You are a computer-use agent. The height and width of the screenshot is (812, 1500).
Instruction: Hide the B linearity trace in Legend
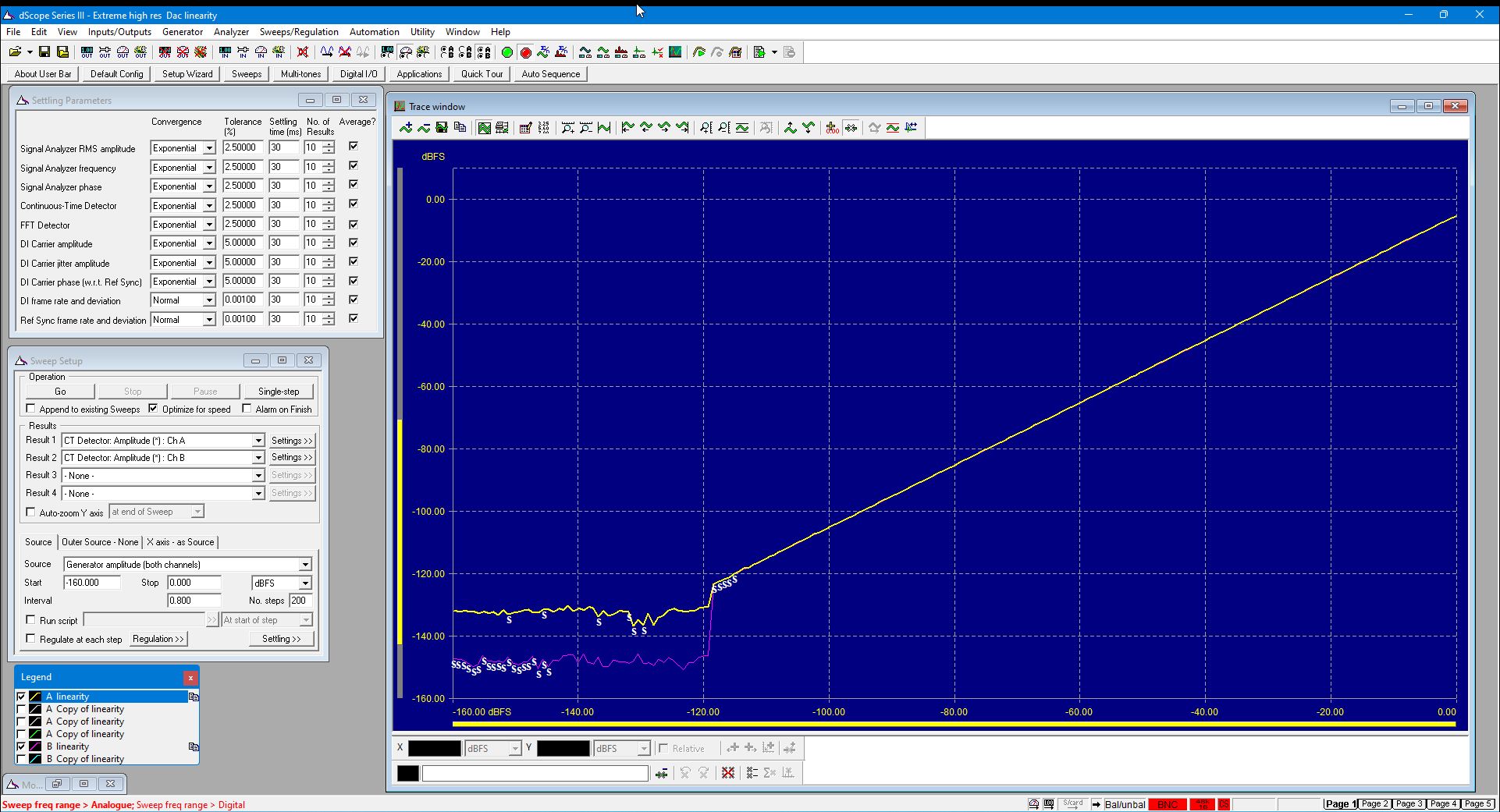click(21, 746)
